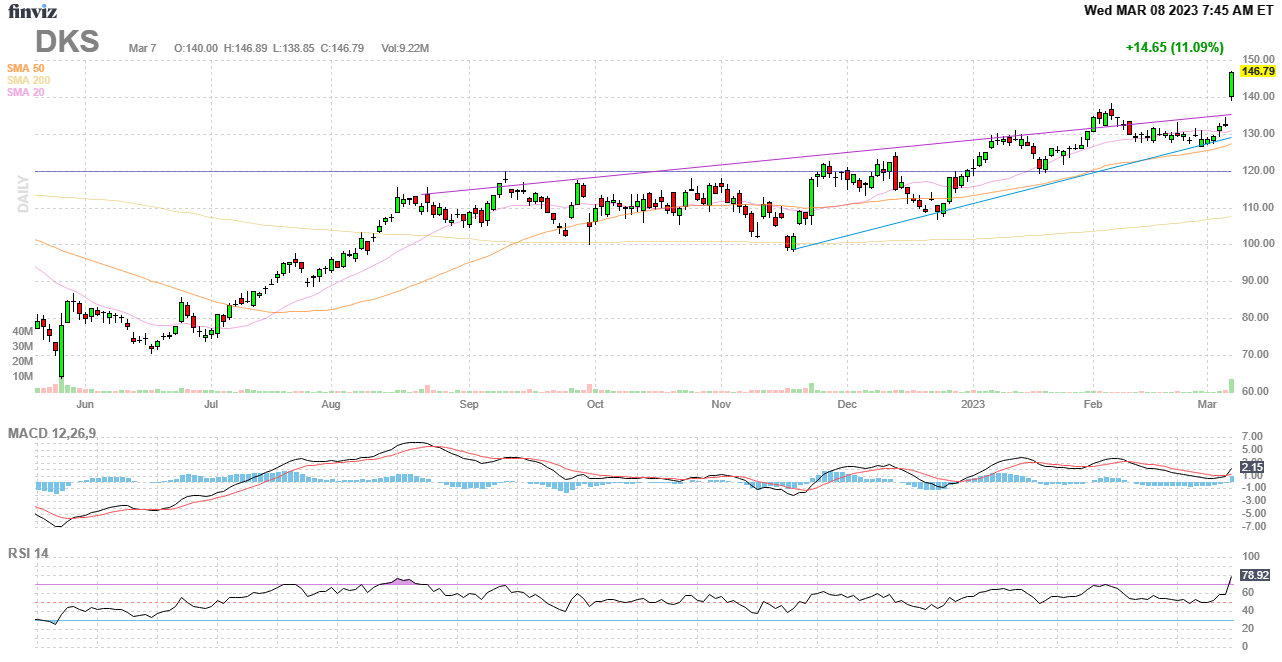Click the SMA 50 legend label
Screen dimensions: 1282x662
[x=25, y=68]
